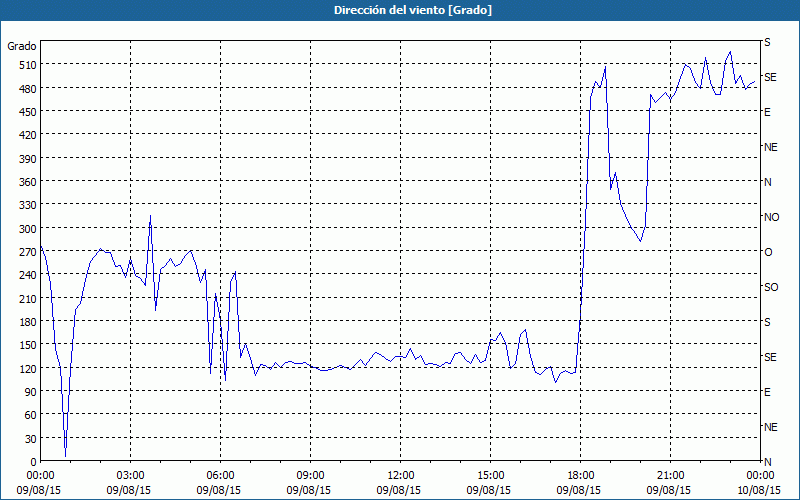Click the 90 tick label on the y-axis
The image size is (800, 500).
(x=31, y=392)
